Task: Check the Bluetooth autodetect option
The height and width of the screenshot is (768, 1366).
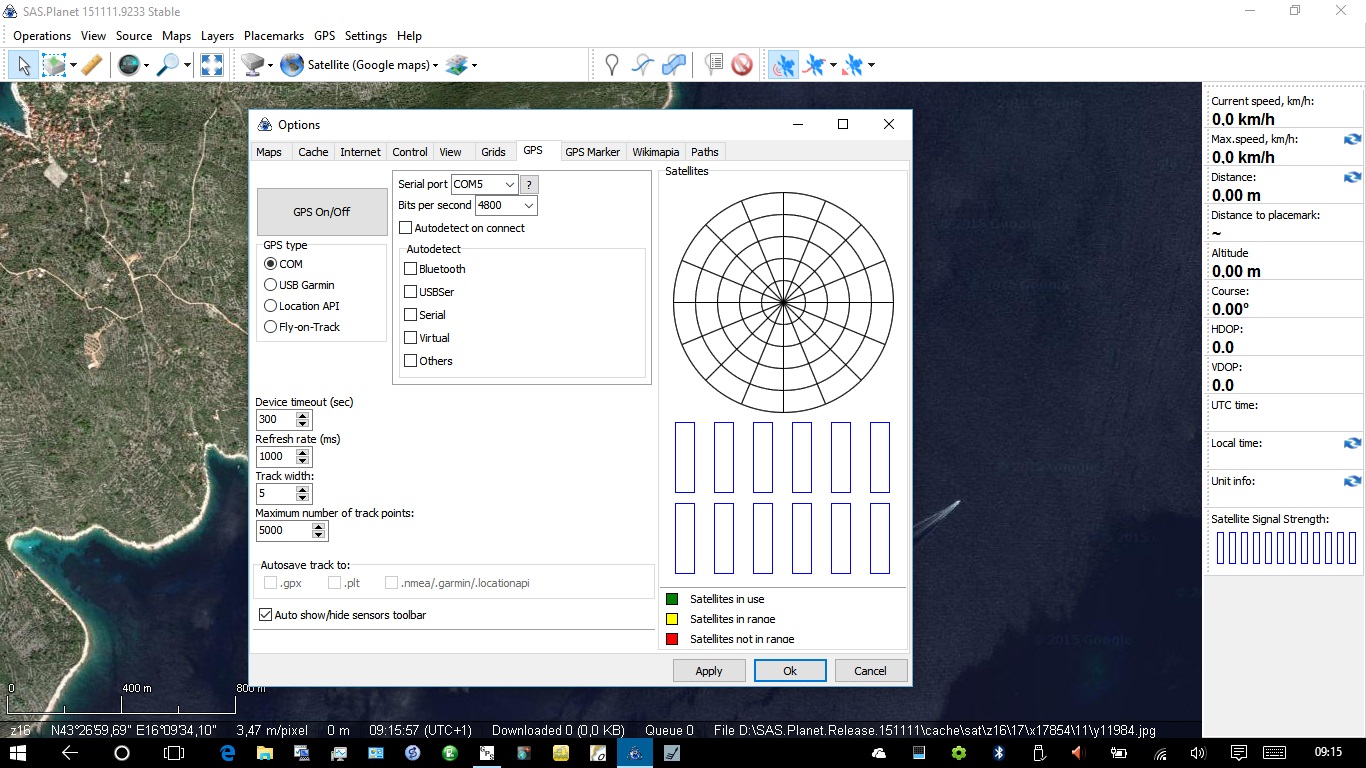Action: (x=410, y=269)
